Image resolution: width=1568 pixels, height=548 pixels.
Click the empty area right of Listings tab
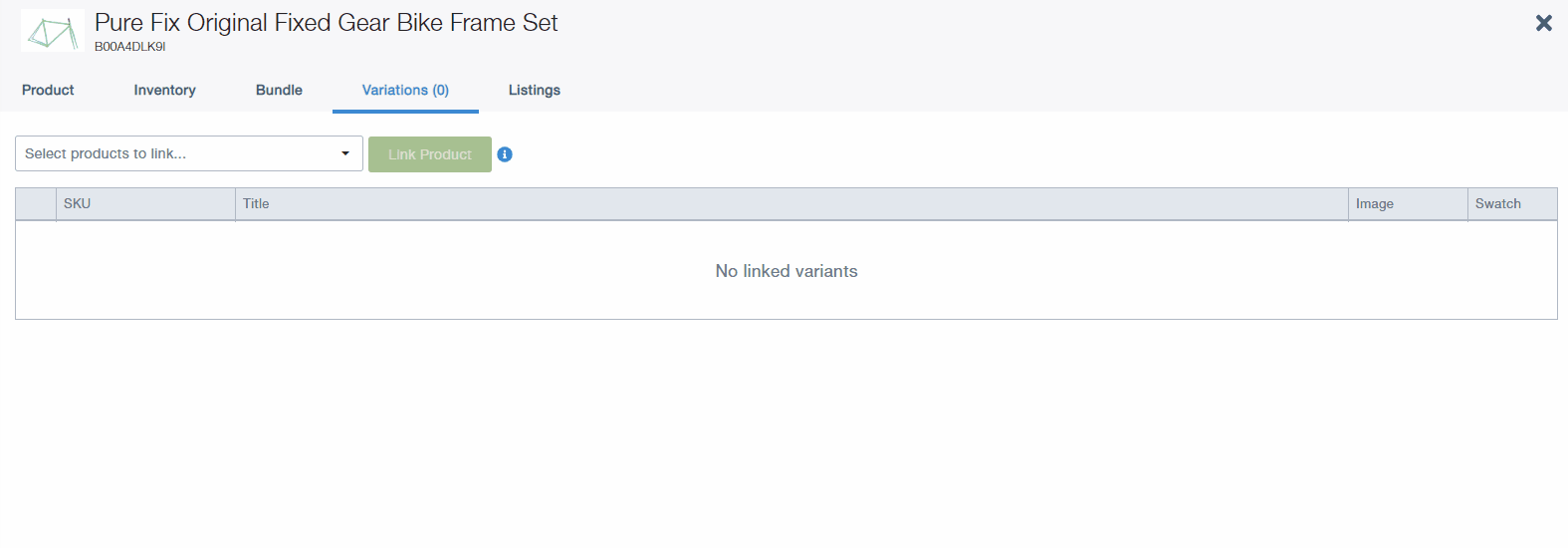(x=996, y=90)
